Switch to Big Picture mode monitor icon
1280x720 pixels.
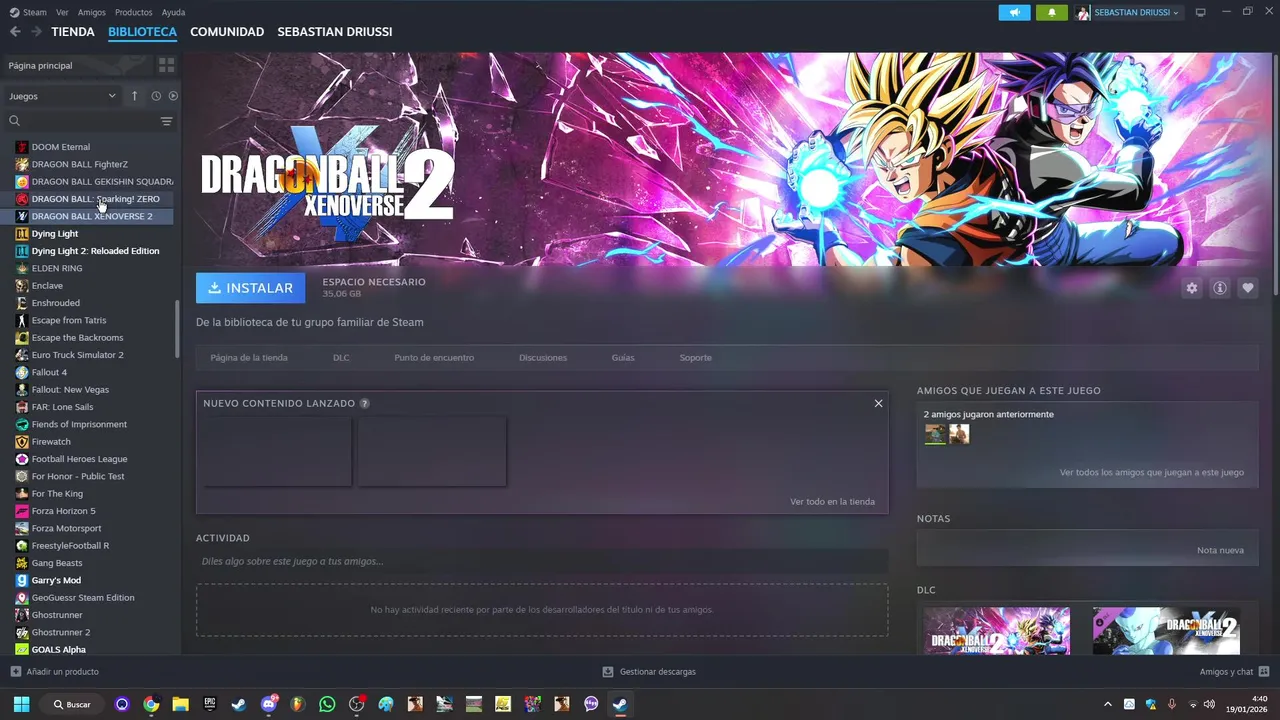pyautogui.click(x=1200, y=12)
